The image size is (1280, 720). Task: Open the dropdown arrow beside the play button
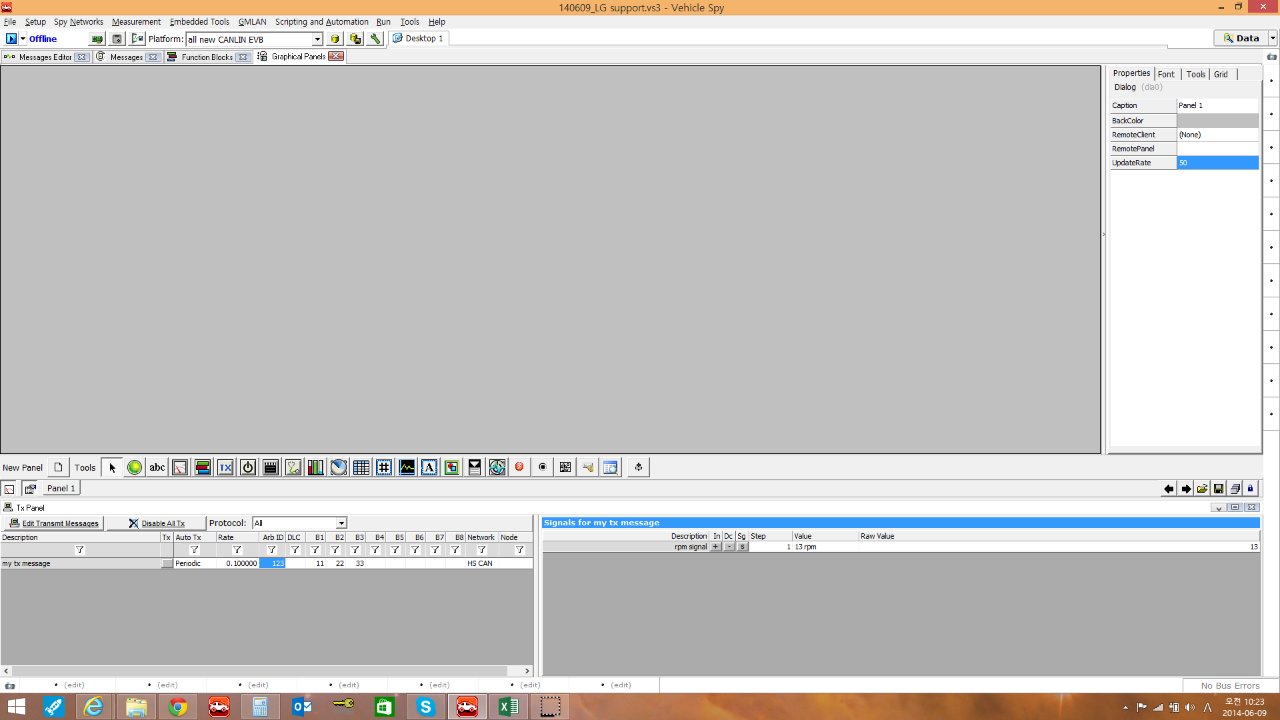pos(23,39)
